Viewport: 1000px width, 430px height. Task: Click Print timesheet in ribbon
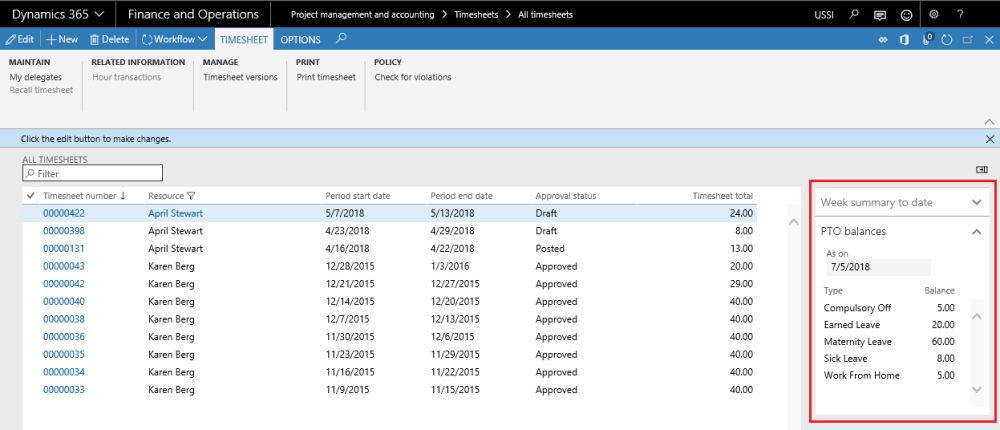326,77
